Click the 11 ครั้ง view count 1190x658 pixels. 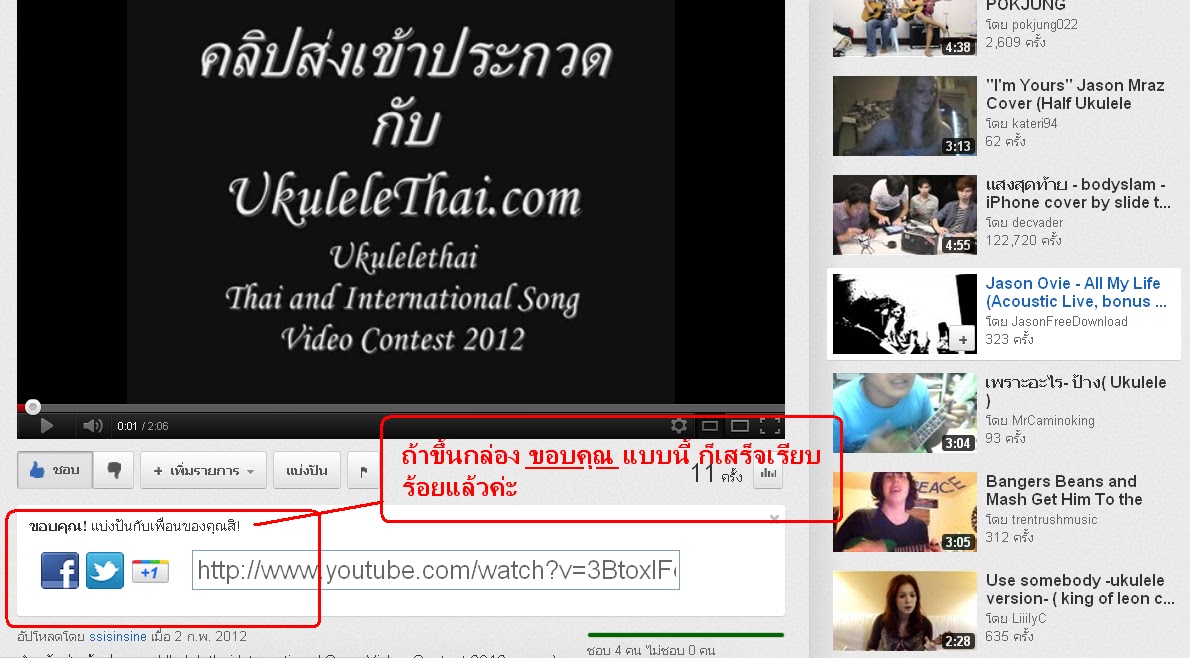[x=716, y=474]
